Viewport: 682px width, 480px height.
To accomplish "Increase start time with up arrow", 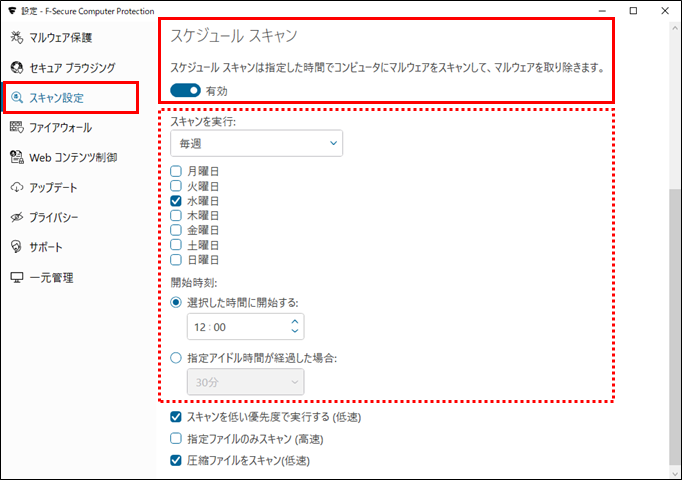I will coord(294,322).
